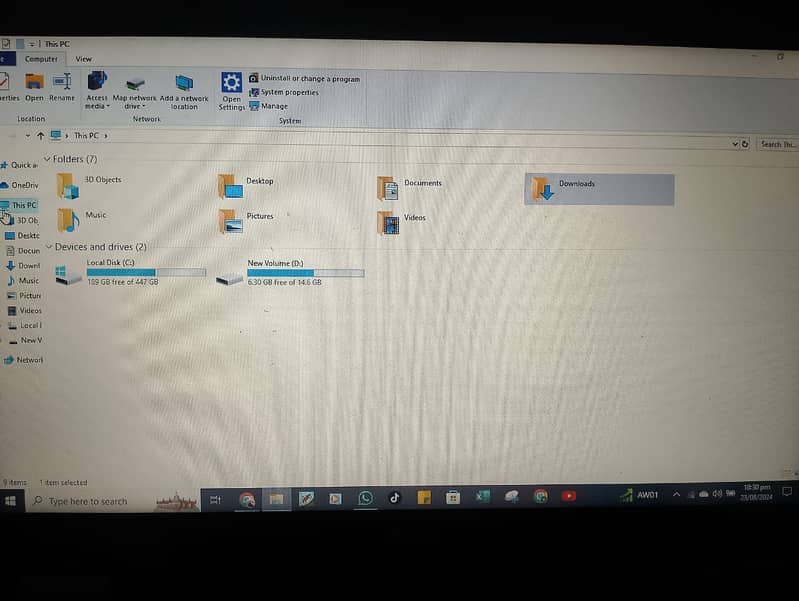Switch to the Computer ribbon tab
The height and width of the screenshot is (601, 799).
[41, 59]
